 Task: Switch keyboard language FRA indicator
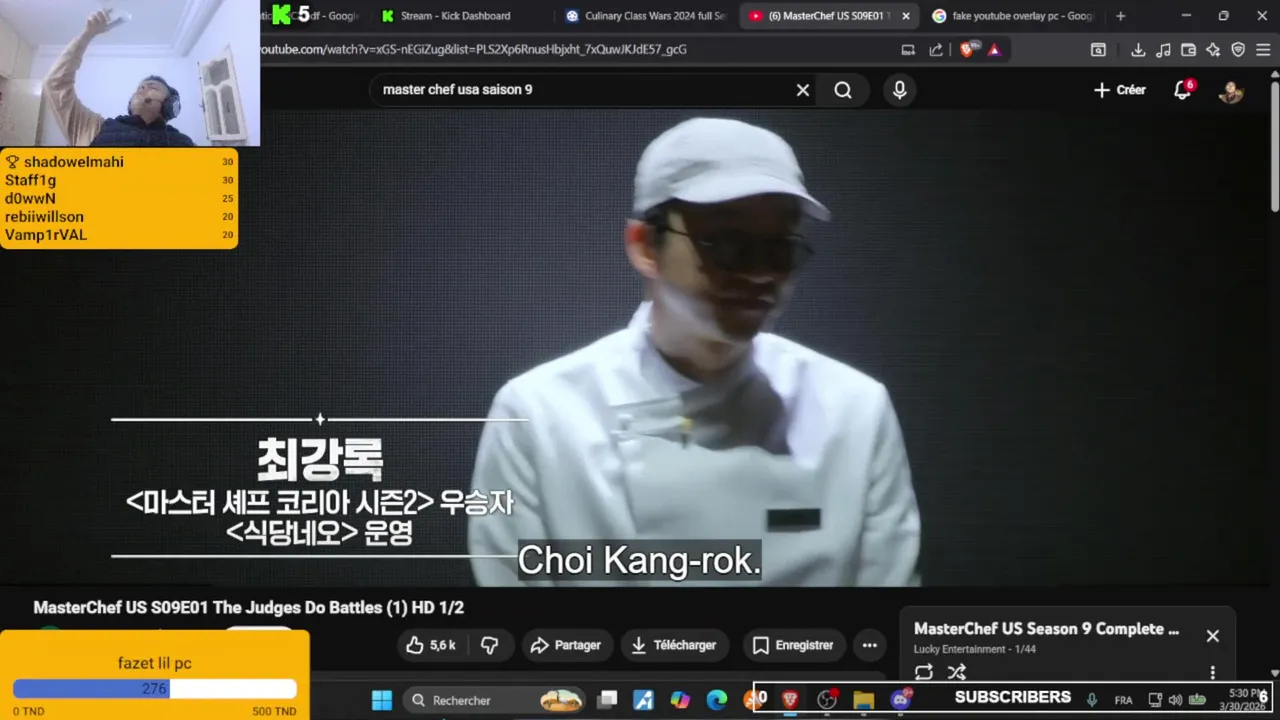(1123, 700)
